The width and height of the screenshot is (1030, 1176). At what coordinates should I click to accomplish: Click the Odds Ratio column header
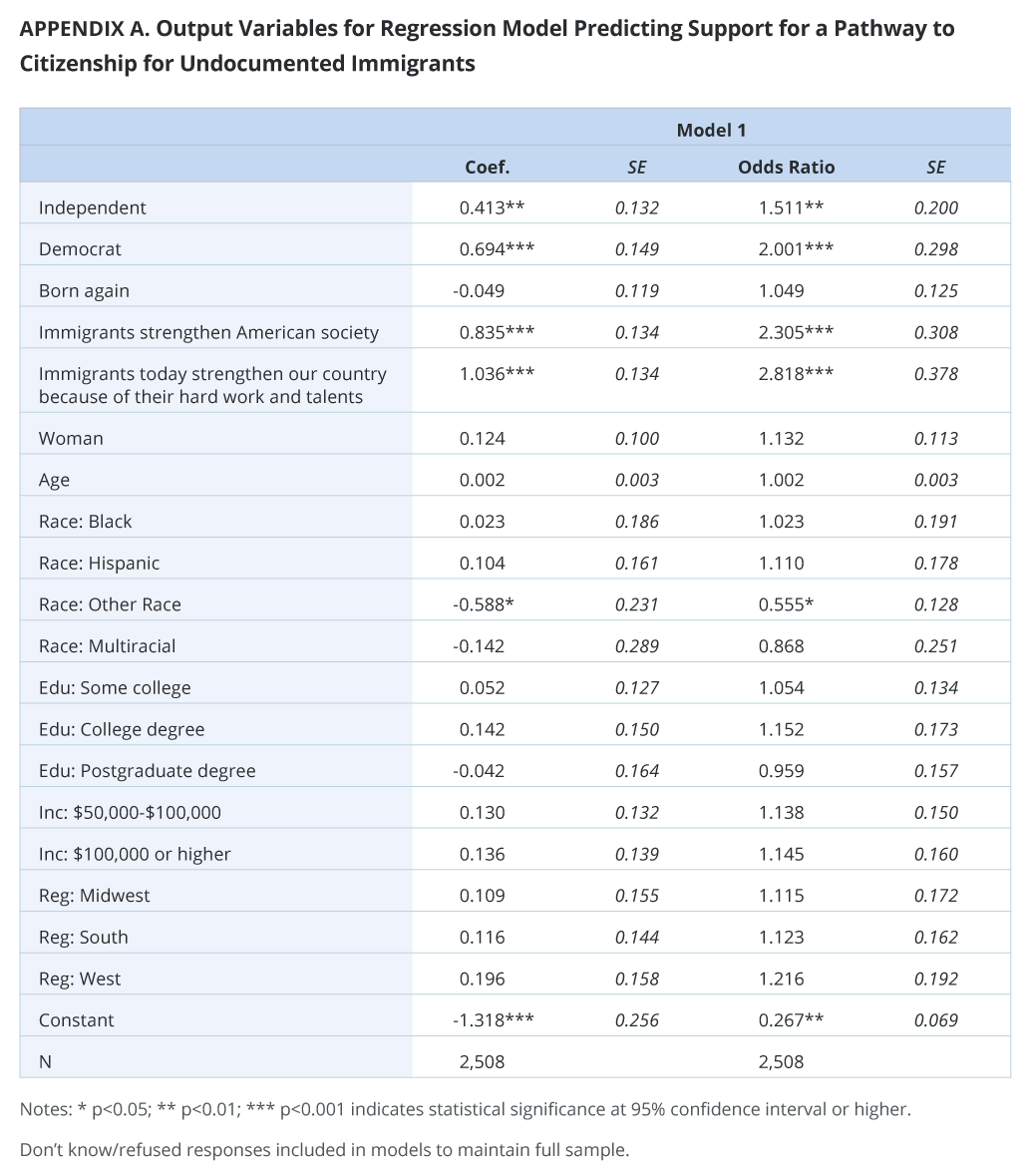(x=786, y=167)
